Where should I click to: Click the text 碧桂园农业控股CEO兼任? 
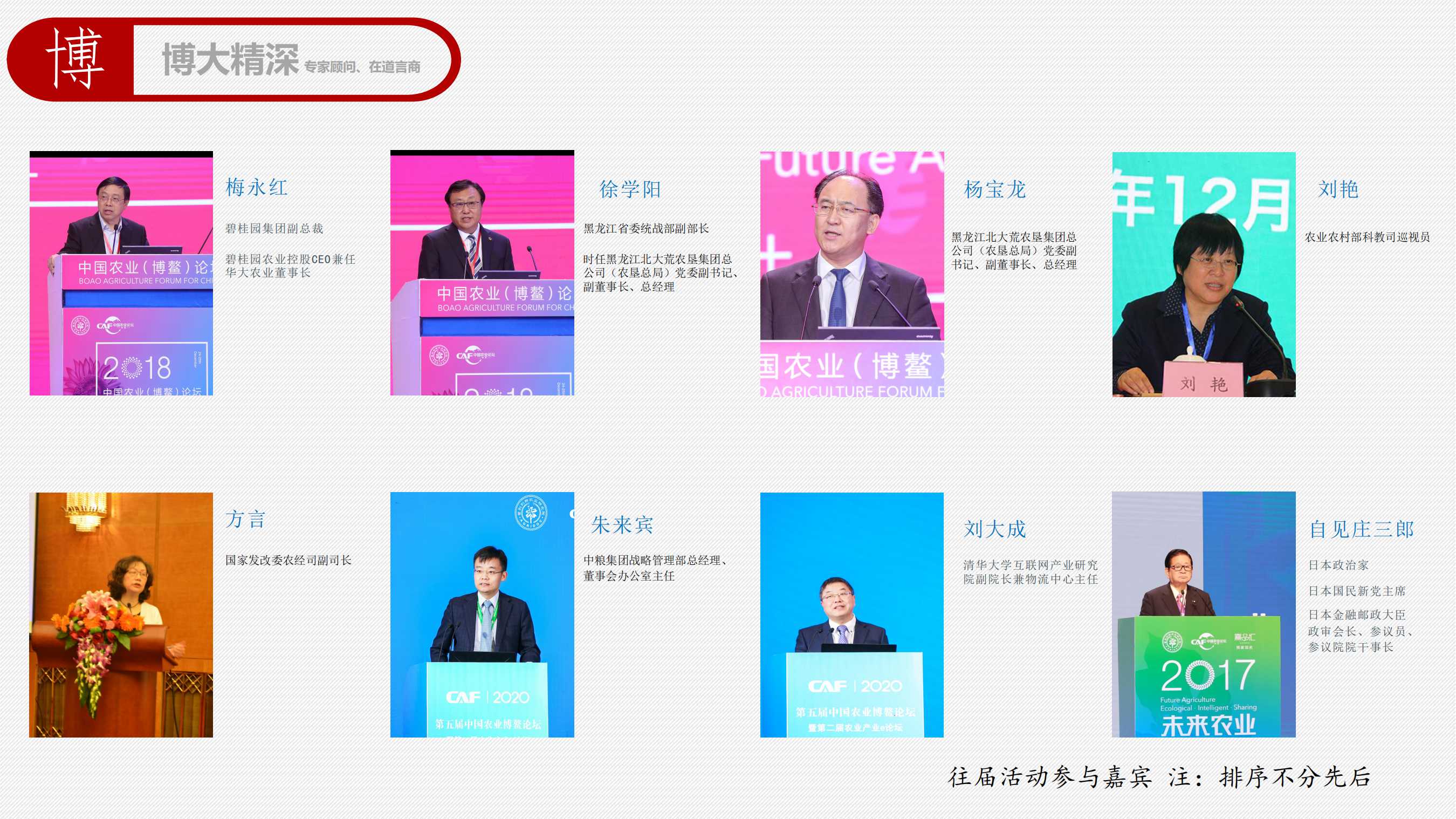(x=291, y=258)
